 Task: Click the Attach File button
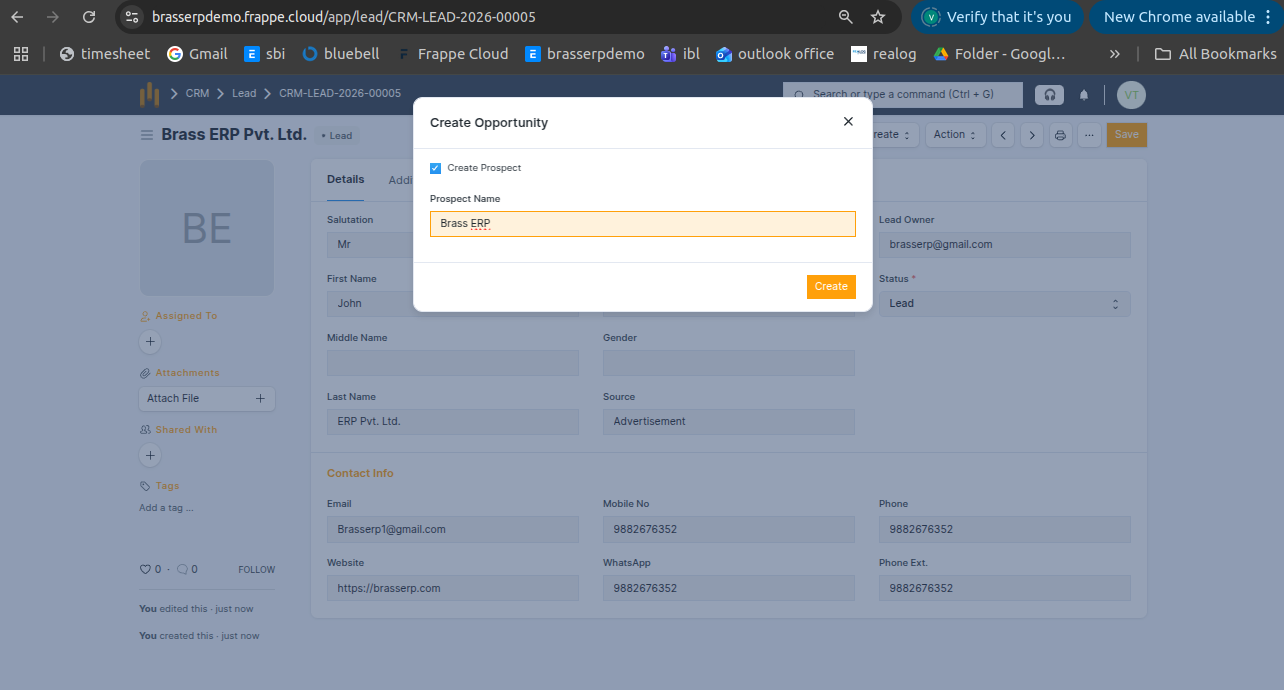tap(206, 398)
